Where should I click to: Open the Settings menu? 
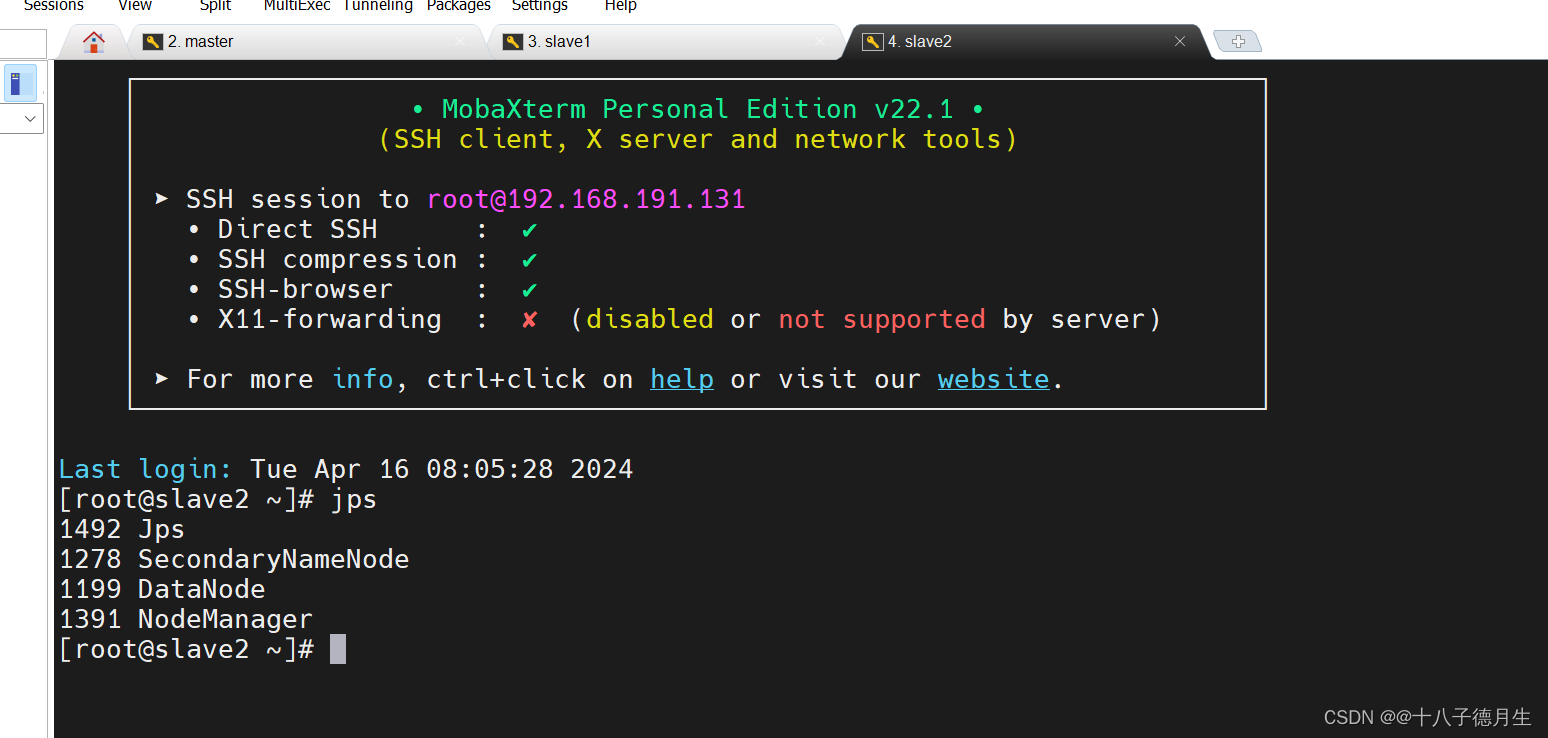(x=540, y=6)
